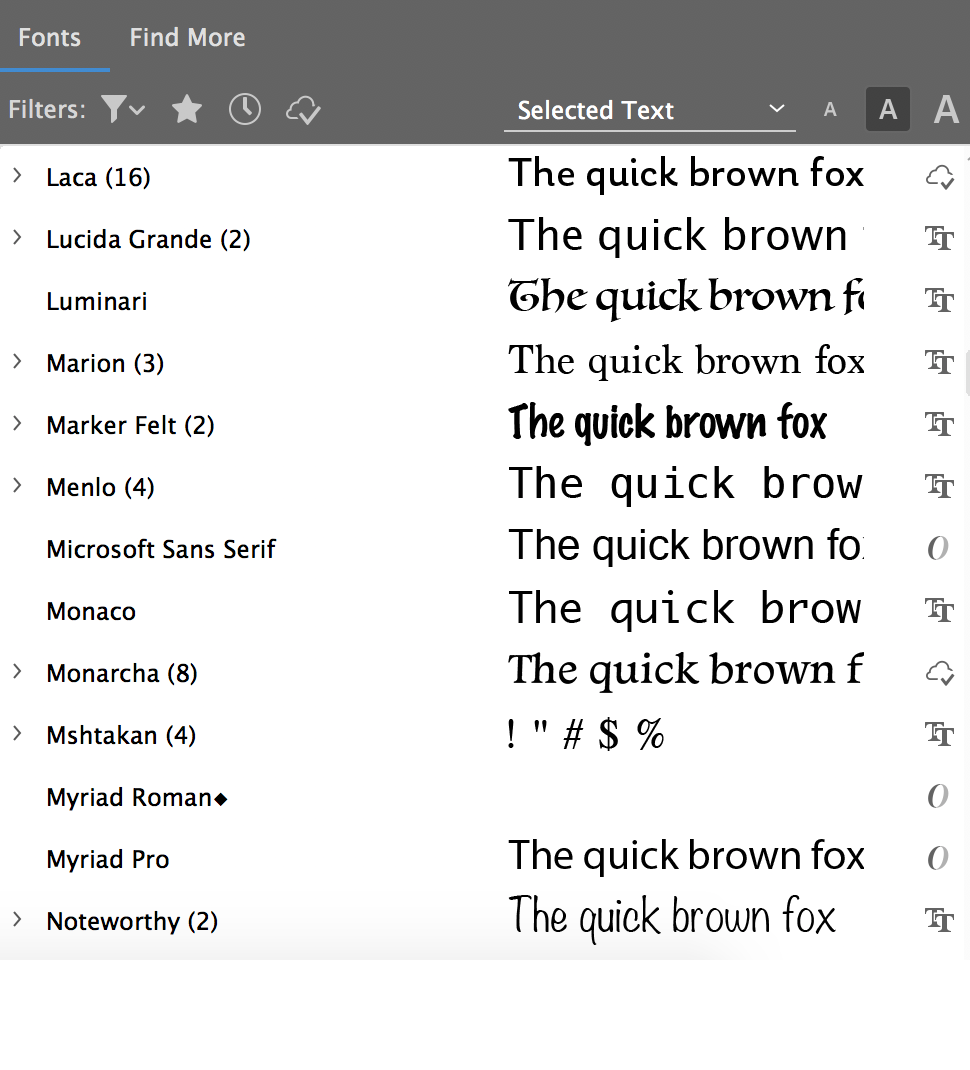970x1070 pixels.
Task: Expand the Laca font family
Action: (x=15, y=176)
